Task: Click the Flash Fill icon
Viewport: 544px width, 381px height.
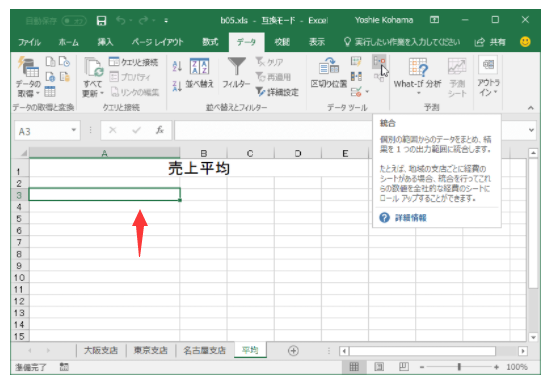Action: [356, 62]
